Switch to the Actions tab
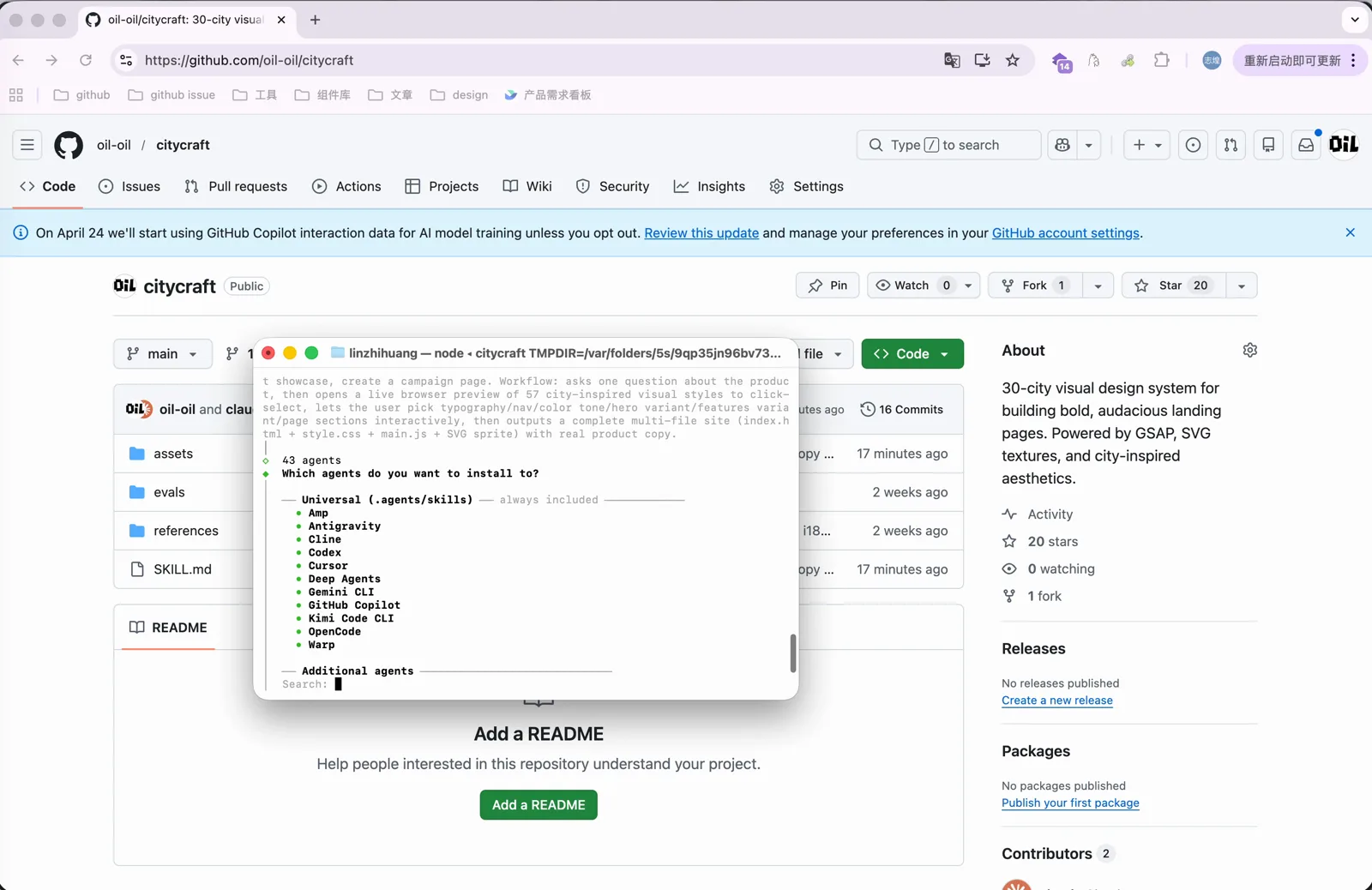 click(x=346, y=186)
